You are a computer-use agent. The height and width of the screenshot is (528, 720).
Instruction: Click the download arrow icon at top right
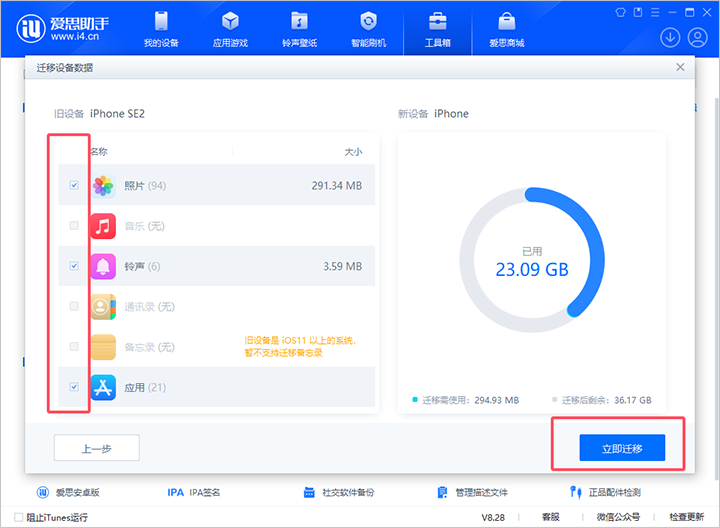tap(669, 37)
